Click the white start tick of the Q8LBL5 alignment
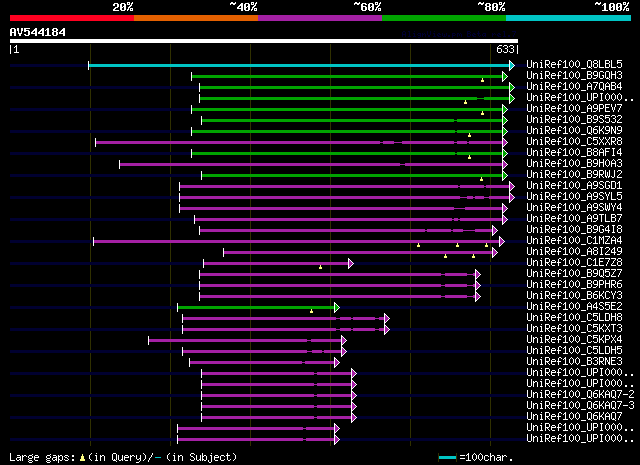Viewport: 640px width, 465px height. (x=88, y=65)
